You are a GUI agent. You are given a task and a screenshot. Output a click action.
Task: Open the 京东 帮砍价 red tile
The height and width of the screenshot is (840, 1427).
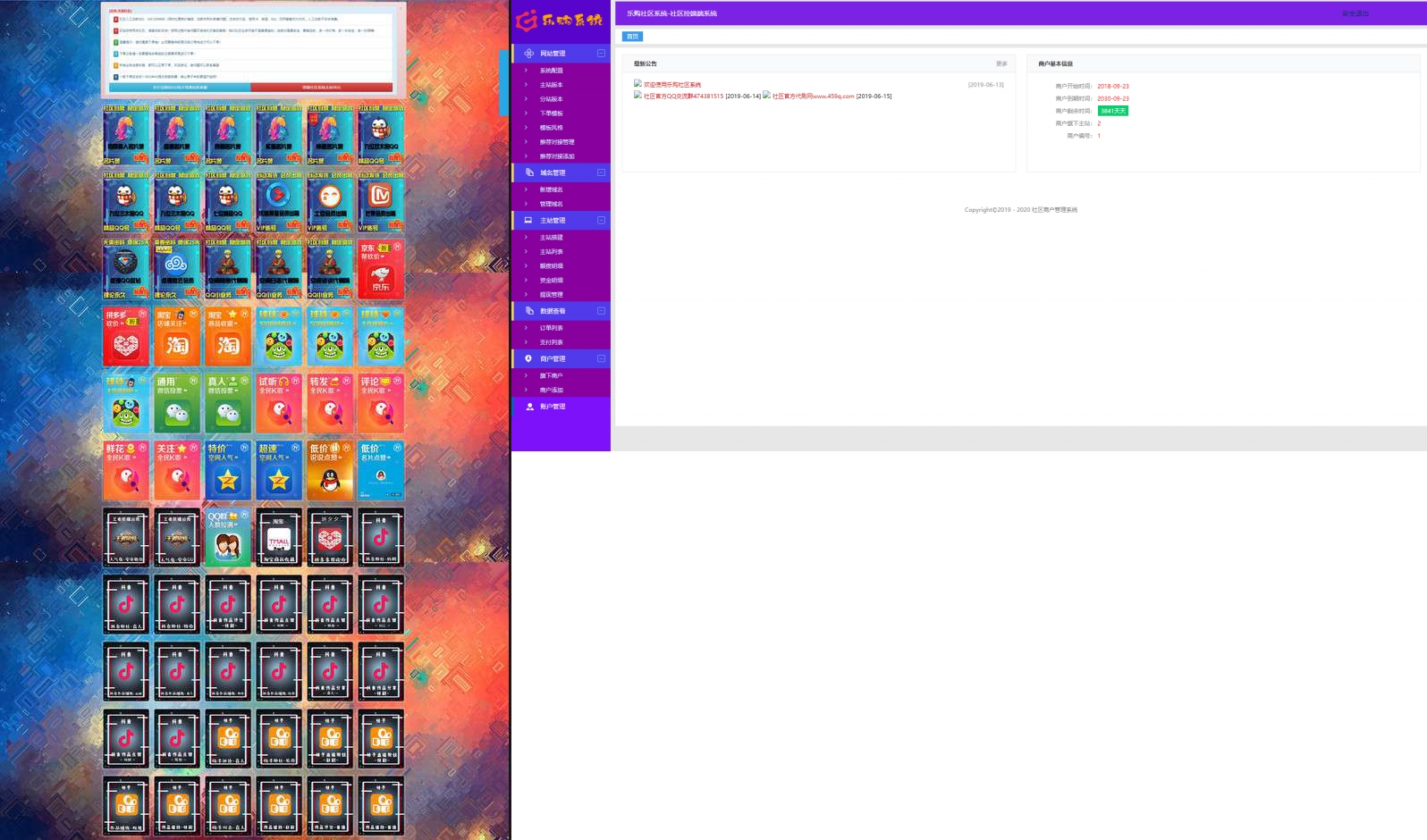pos(381,269)
